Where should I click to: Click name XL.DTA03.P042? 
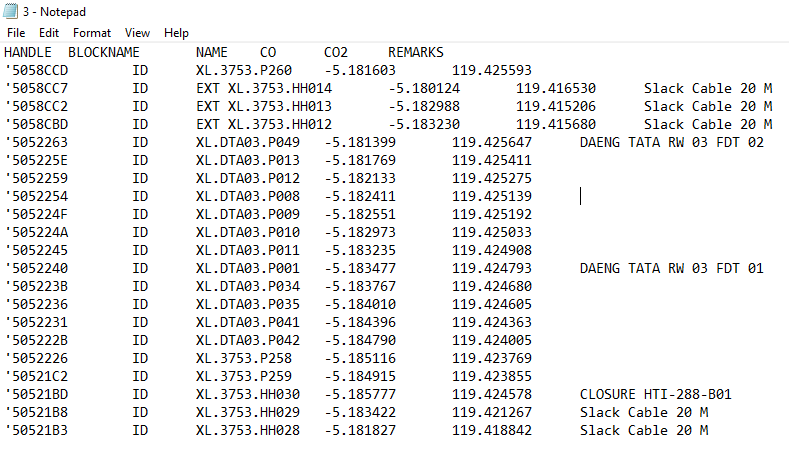click(x=248, y=340)
